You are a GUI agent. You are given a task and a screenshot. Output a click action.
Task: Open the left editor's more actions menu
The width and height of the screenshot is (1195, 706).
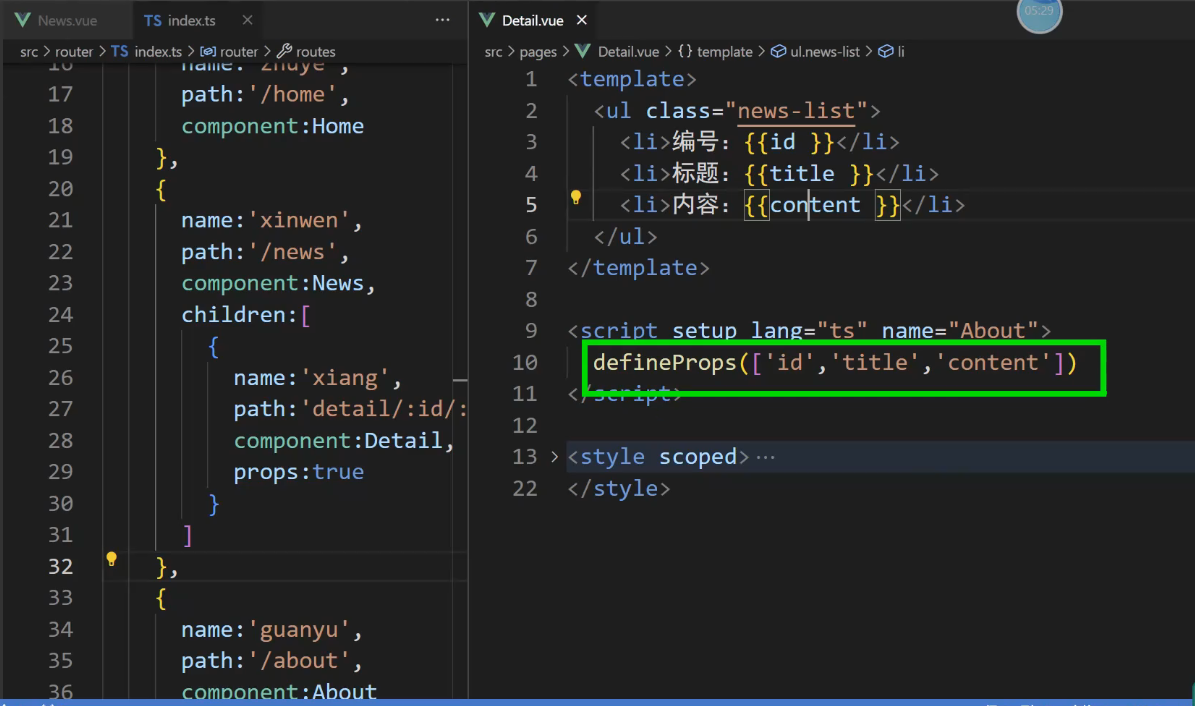tap(442, 20)
